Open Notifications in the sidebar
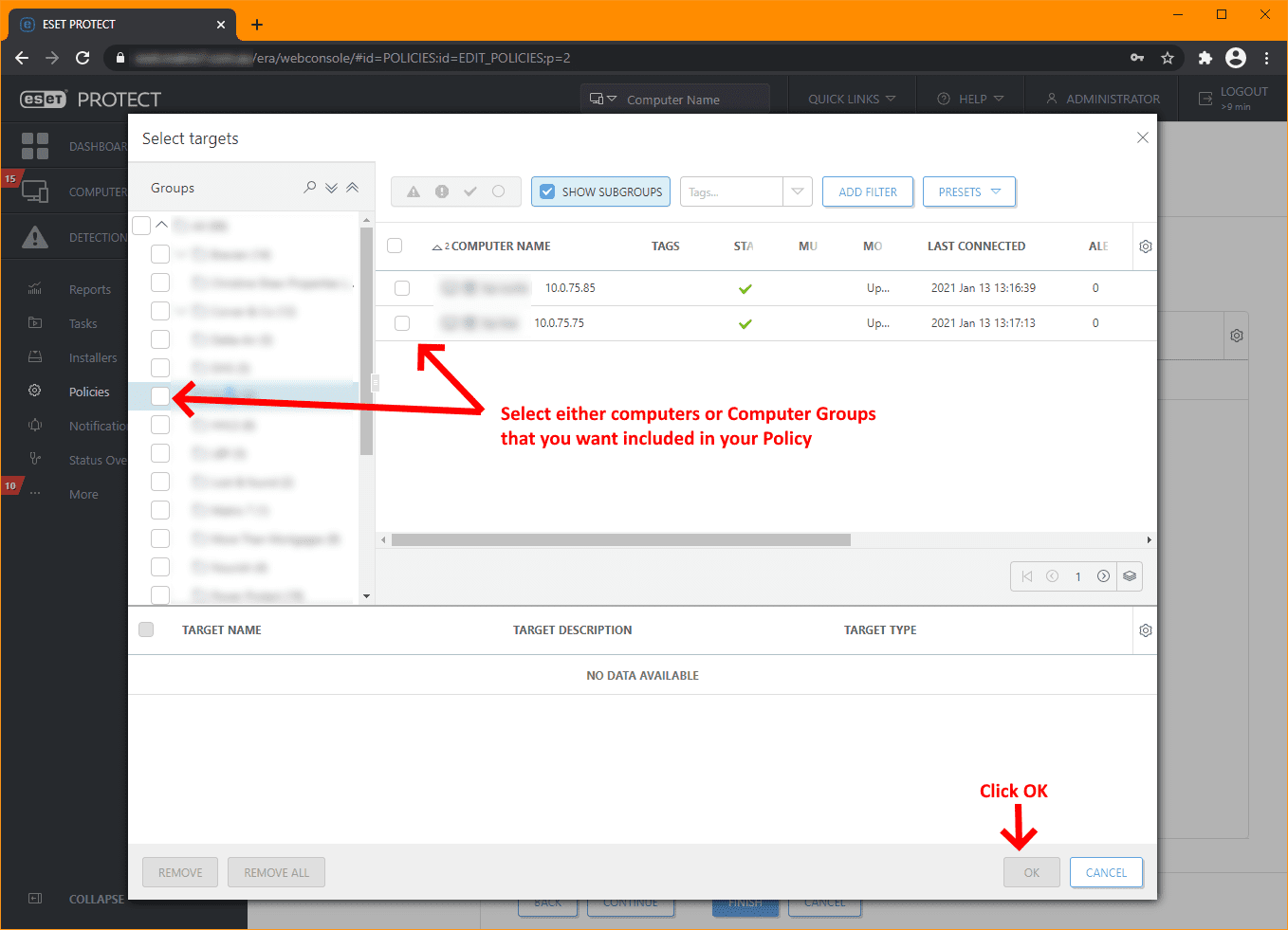The width and height of the screenshot is (1288, 930). coord(98,427)
